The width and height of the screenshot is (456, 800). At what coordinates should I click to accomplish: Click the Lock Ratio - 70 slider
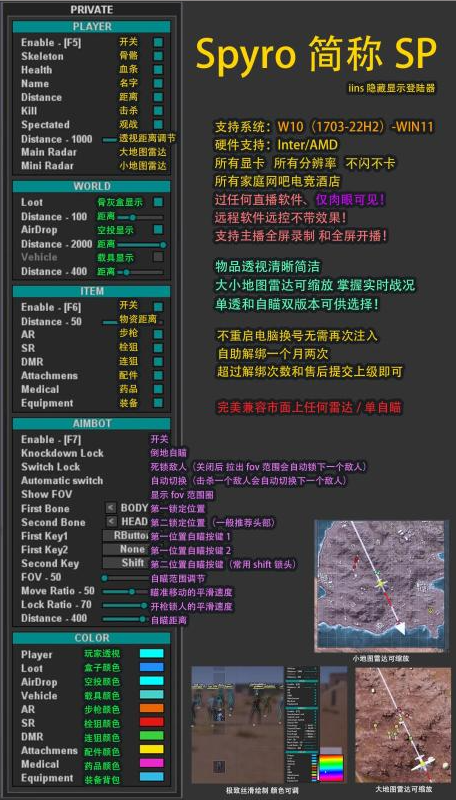(x=125, y=605)
